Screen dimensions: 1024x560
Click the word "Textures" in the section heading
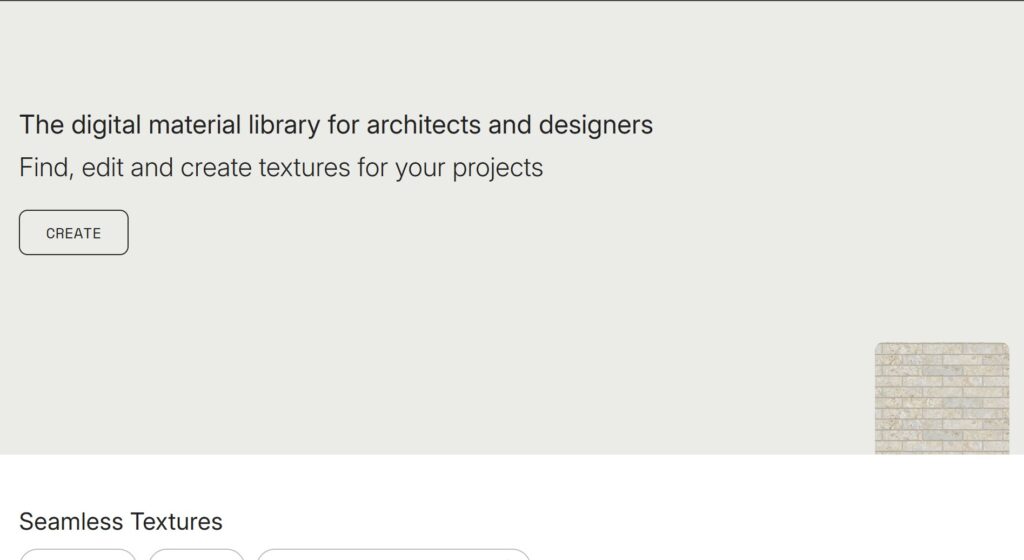point(176,522)
